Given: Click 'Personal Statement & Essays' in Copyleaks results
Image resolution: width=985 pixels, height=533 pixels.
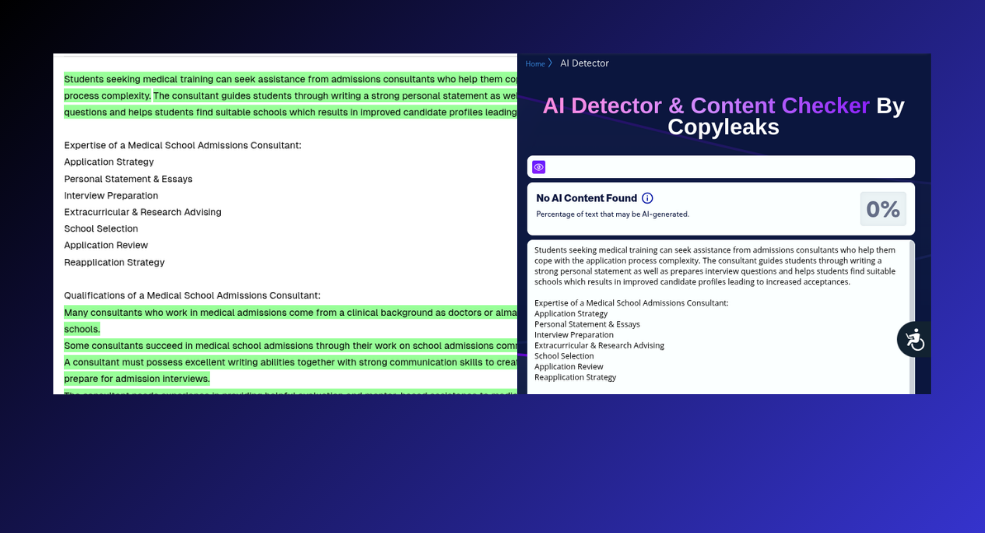Looking at the screenshot, I should [x=587, y=324].
